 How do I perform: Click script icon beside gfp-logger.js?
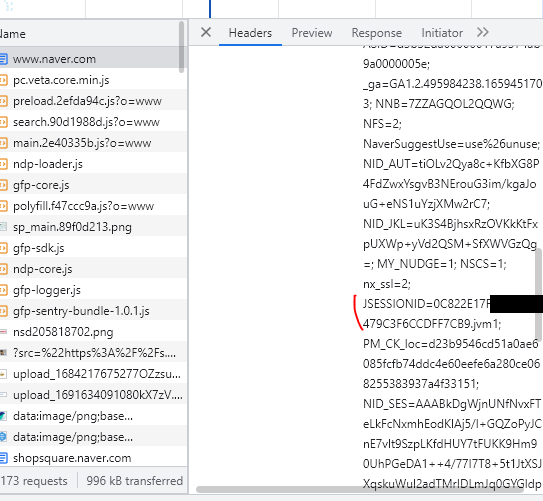tap(3, 290)
